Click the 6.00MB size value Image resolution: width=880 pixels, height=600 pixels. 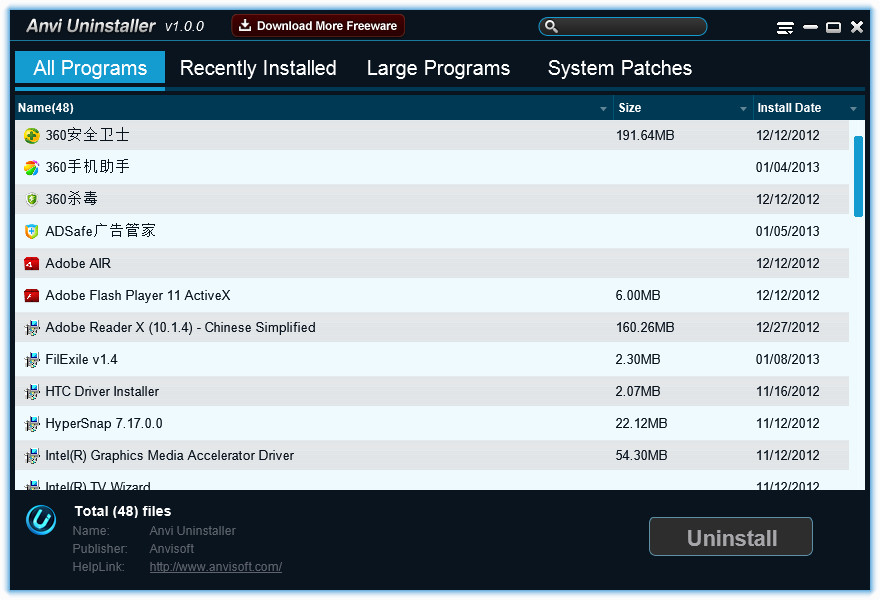click(x=638, y=295)
